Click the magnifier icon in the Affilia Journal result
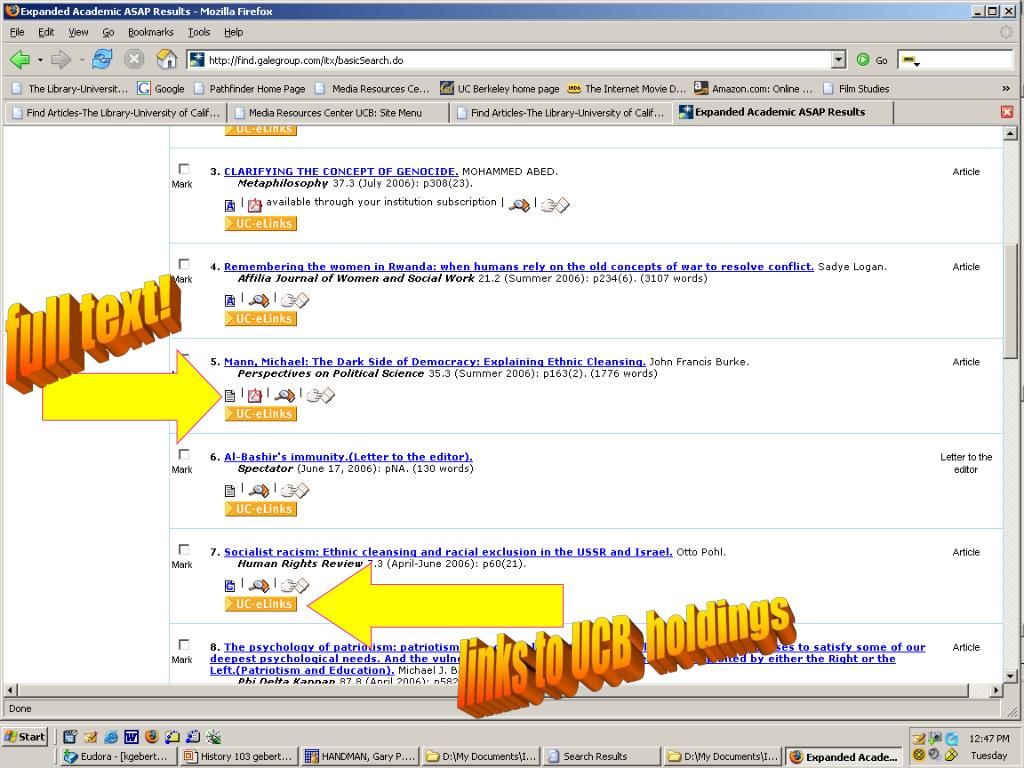The image size is (1024, 768). pyautogui.click(x=259, y=300)
